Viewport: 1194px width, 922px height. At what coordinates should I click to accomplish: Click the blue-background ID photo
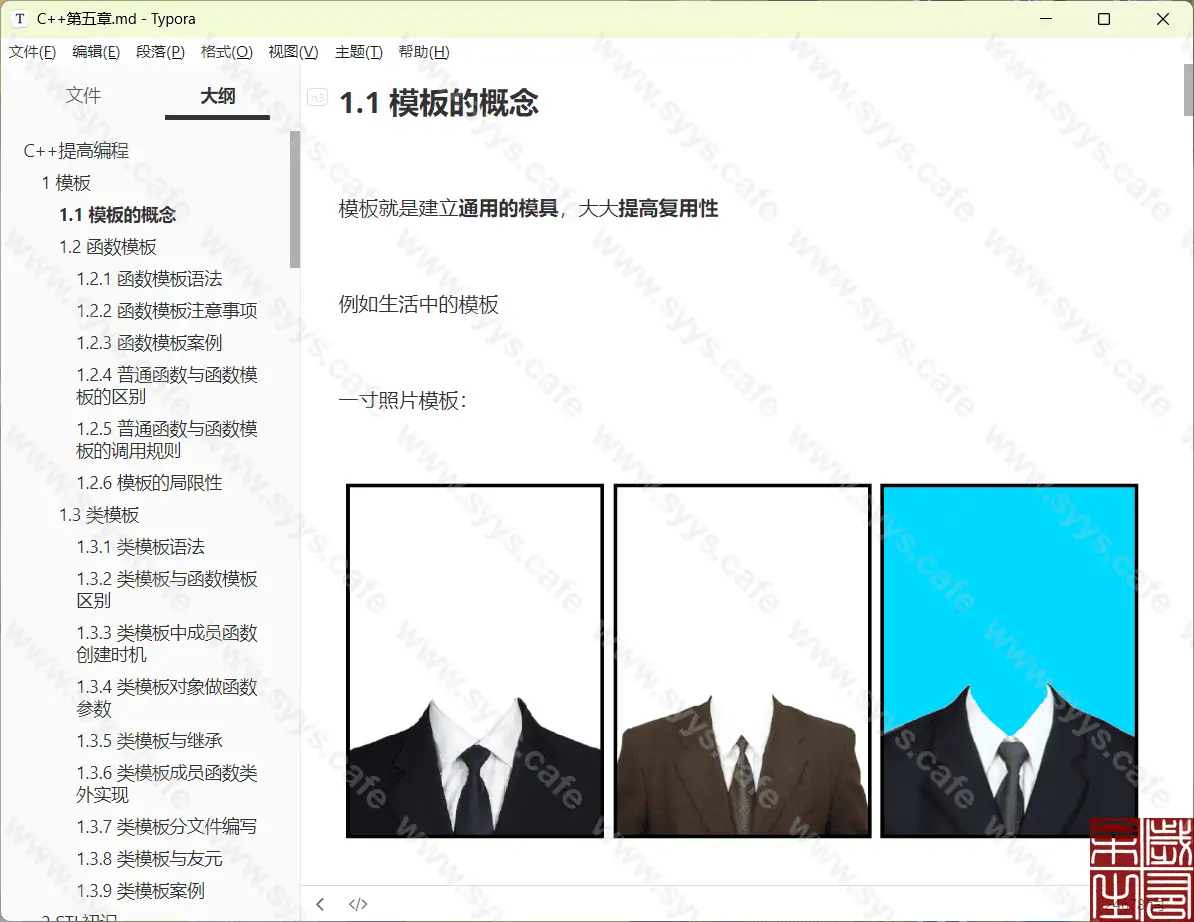(x=1008, y=660)
